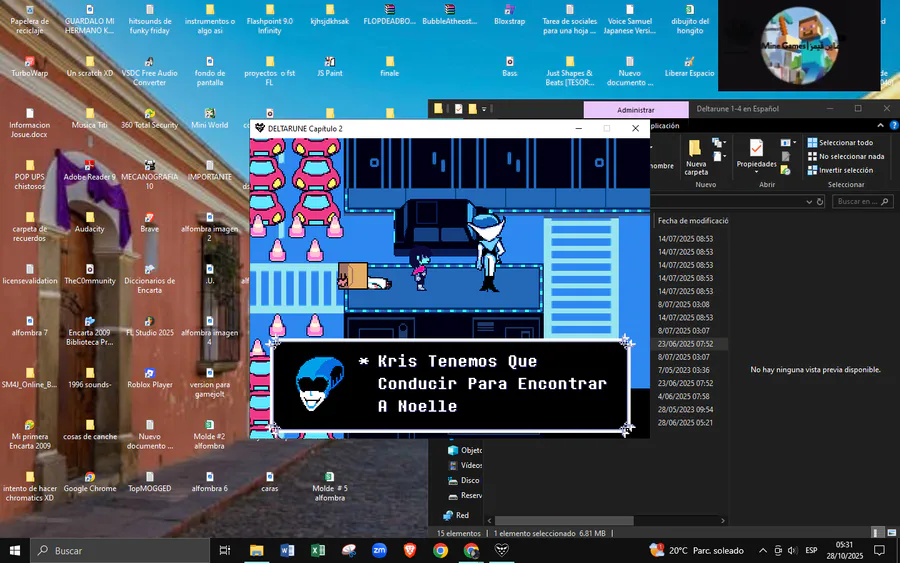Click the Explorer horizontal scrollbar
The width and height of the screenshot is (900, 563).
[x=564, y=521]
